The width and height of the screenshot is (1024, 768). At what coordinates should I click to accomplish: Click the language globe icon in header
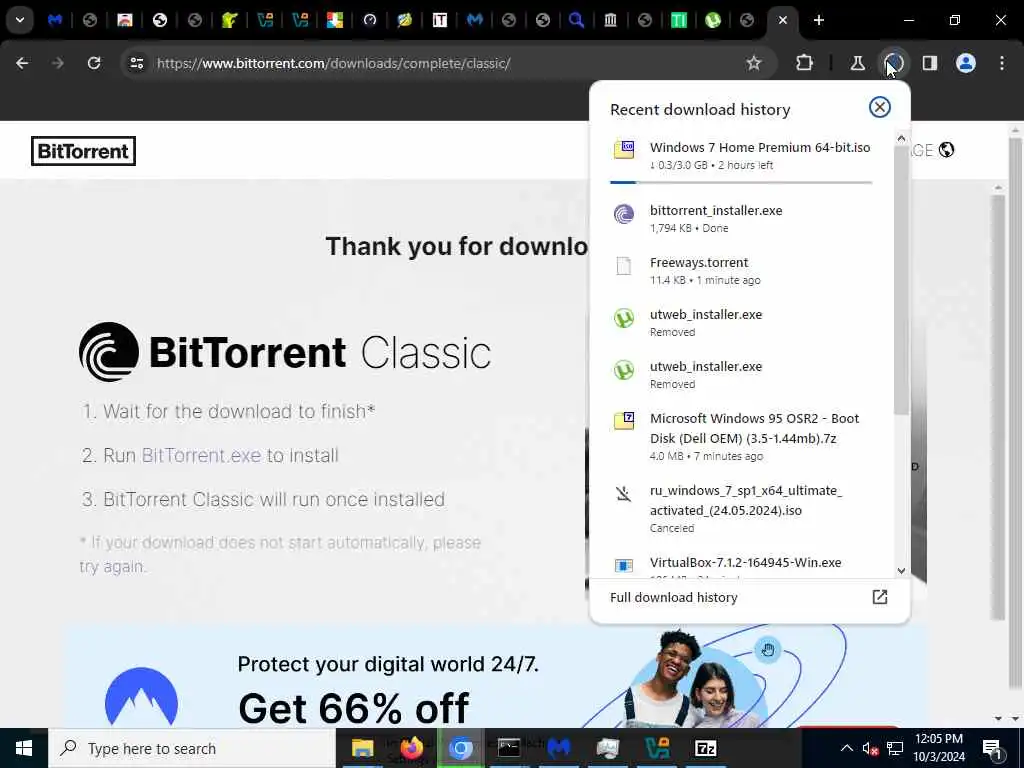(x=946, y=150)
